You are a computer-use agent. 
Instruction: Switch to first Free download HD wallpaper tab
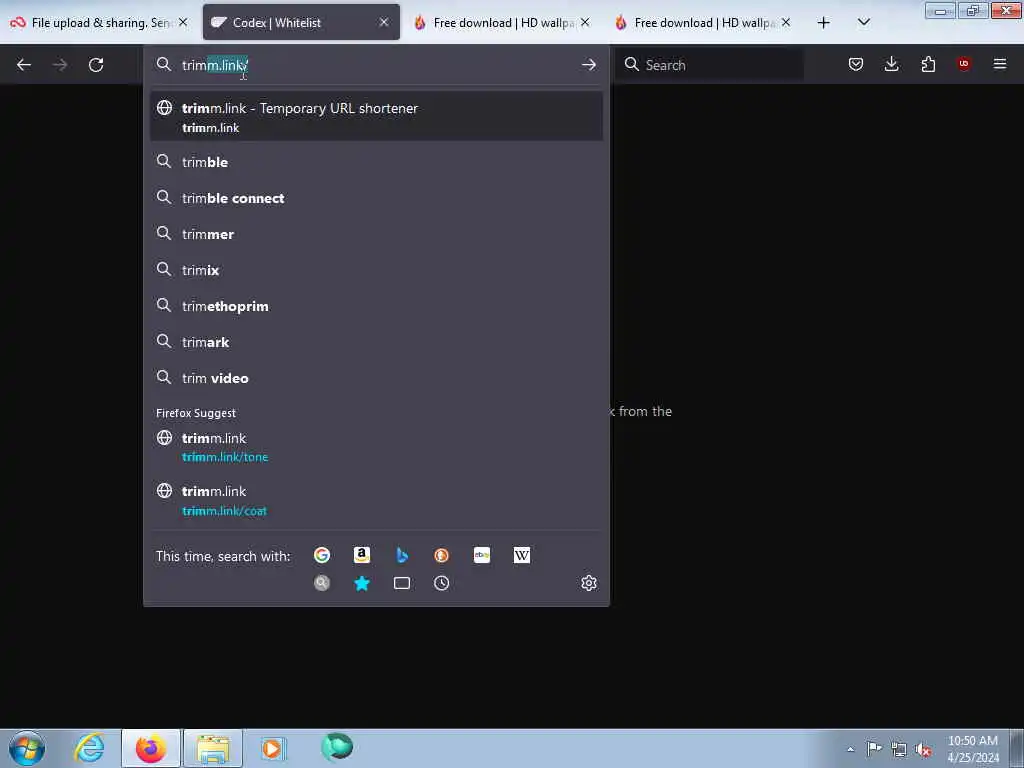tap(502, 23)
